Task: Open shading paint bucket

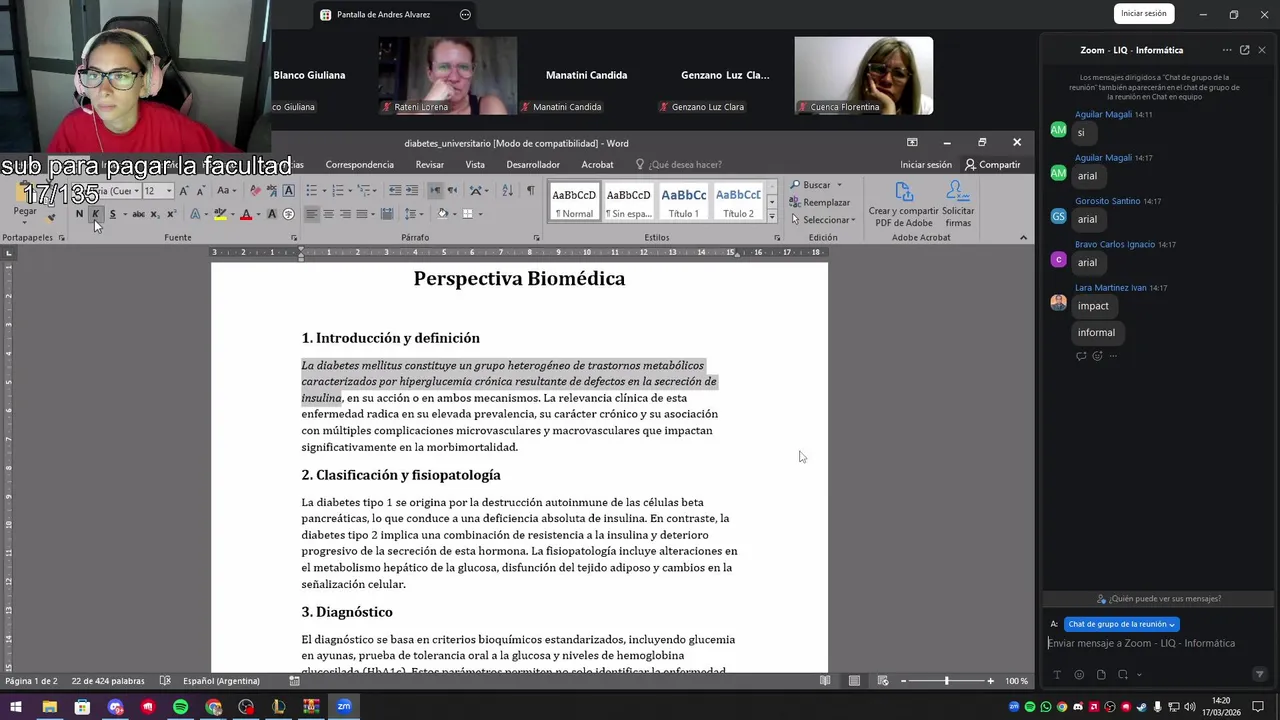Action: (443, 214)
